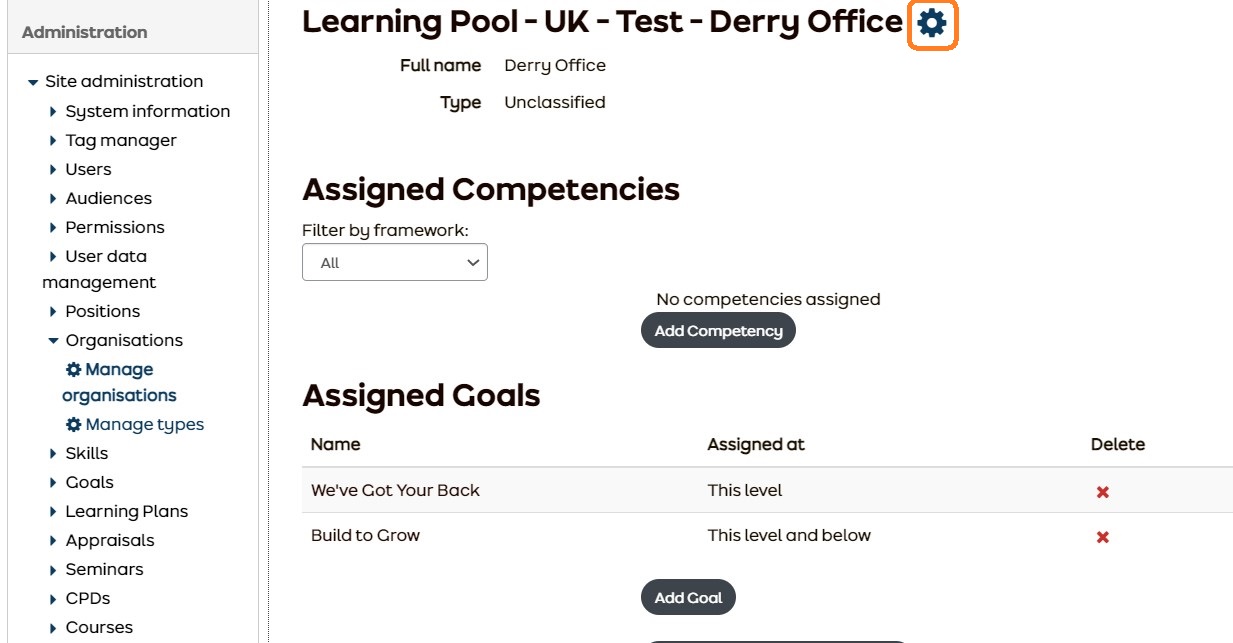Delete the We've Got Your Back goal
Screen dimensions: 1233x643
tap(1100, 490)
